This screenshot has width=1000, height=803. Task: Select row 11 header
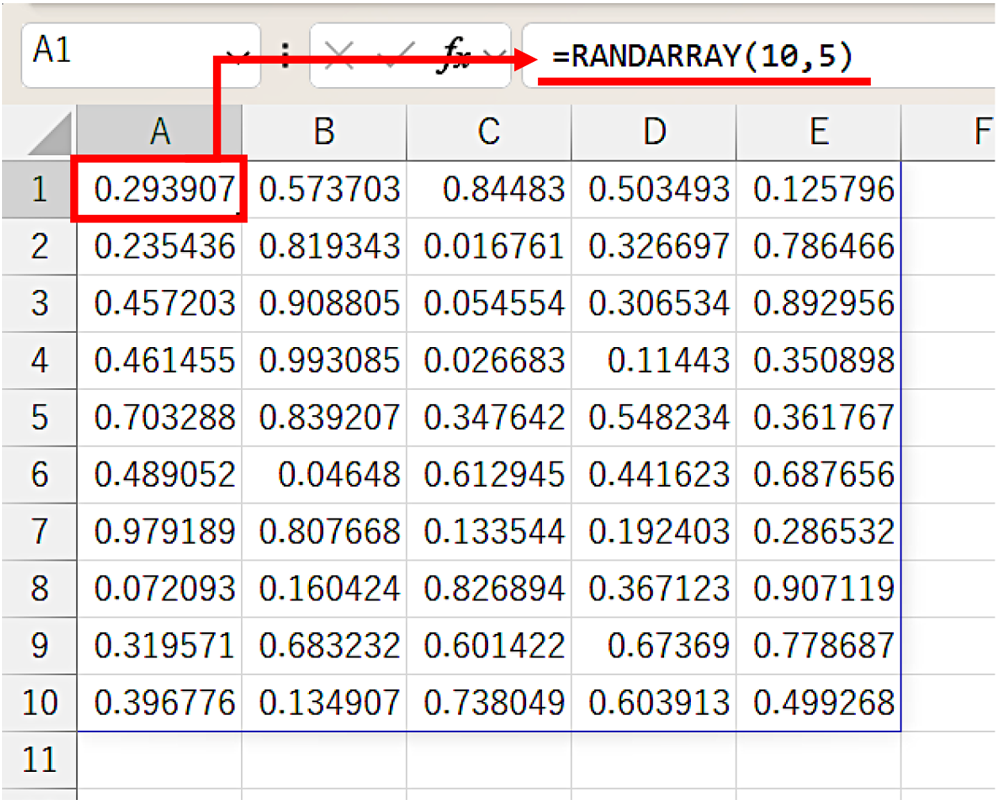click(x=39, y=760)
